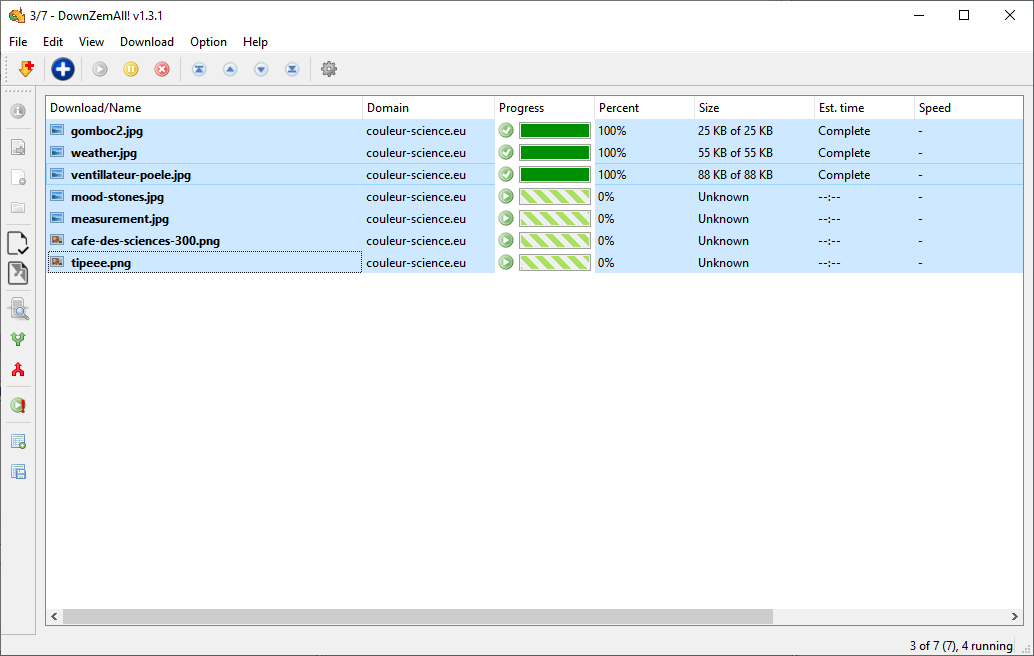The width and height of the screenshot is (1034, 656).
Task: Sort by the Speed column header
Action: 969,107
